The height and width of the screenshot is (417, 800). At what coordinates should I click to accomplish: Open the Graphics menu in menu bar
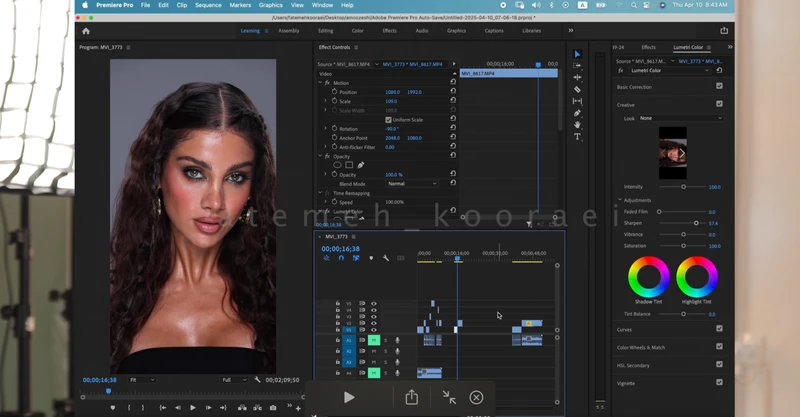(270, 5)
